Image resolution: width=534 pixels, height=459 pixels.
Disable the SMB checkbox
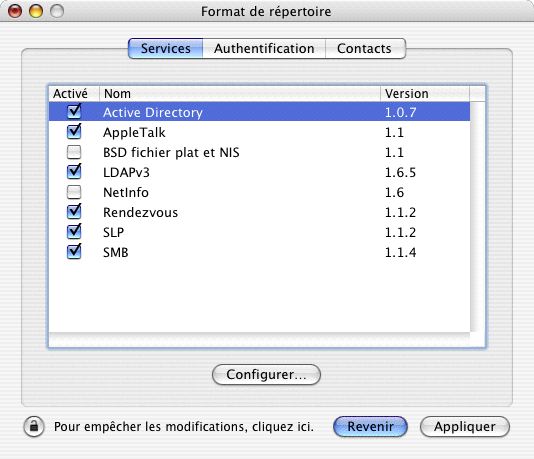(74, 252)
